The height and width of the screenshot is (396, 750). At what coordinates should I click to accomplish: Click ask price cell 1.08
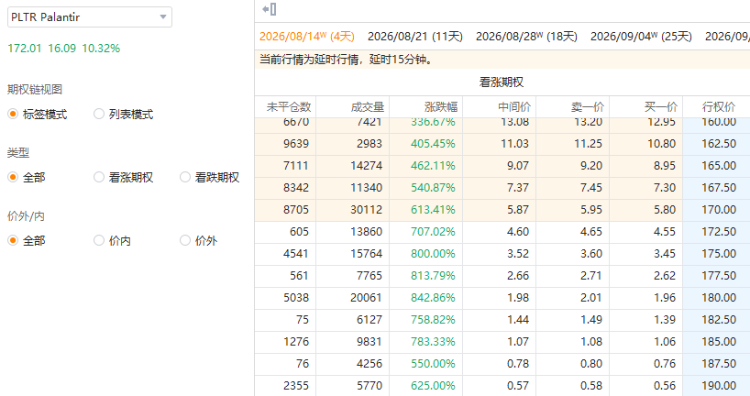point(591,341)
